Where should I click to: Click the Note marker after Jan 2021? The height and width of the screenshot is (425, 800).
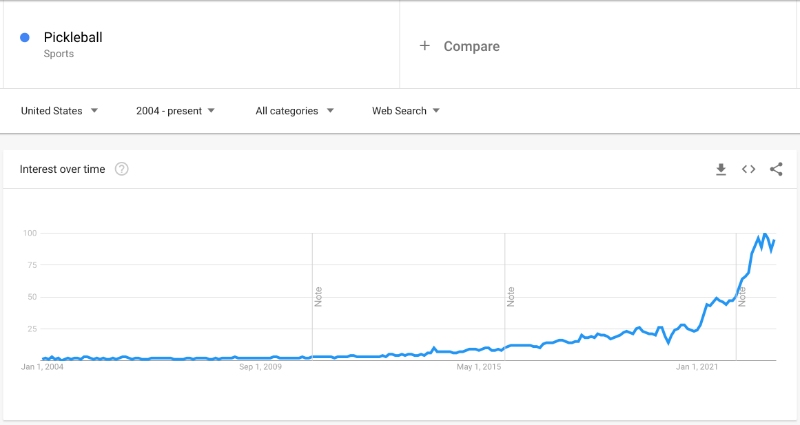(x=742, y=296)
